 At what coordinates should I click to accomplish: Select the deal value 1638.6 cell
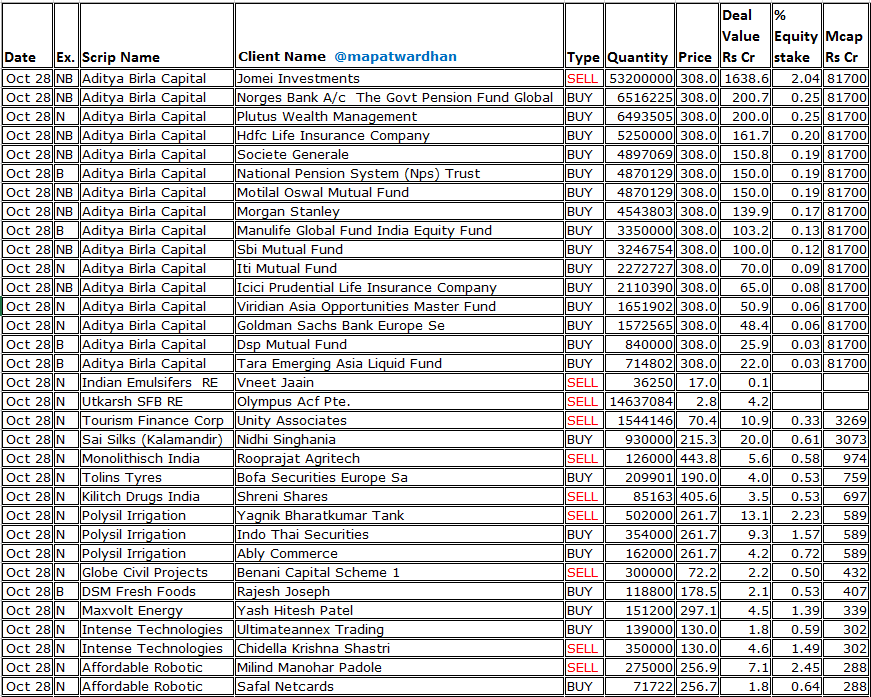click(x=745, y=78)
